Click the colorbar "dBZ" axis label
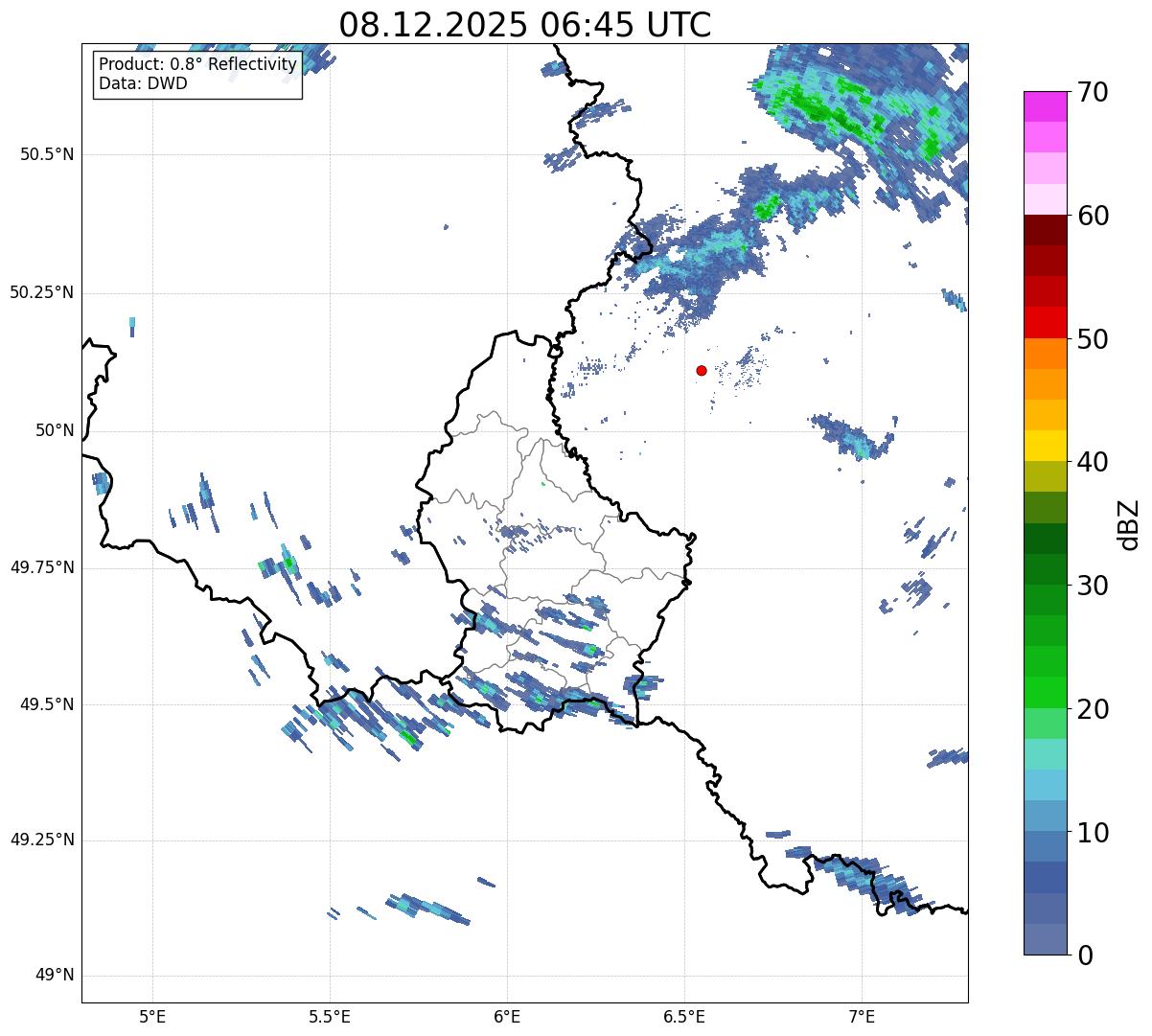 1129,523
